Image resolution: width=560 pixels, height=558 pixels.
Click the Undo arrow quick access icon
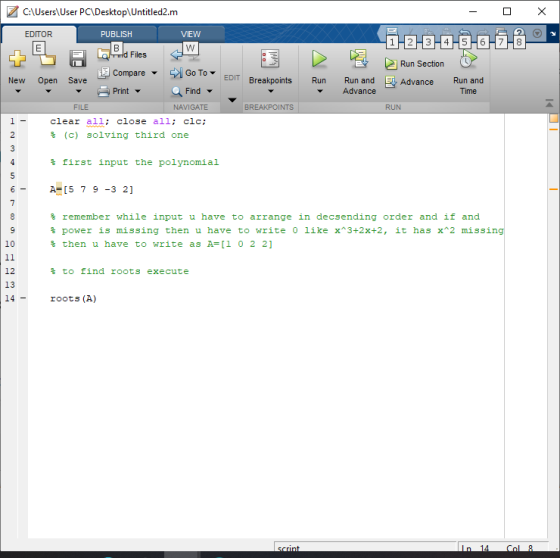(x=464, y=32)
